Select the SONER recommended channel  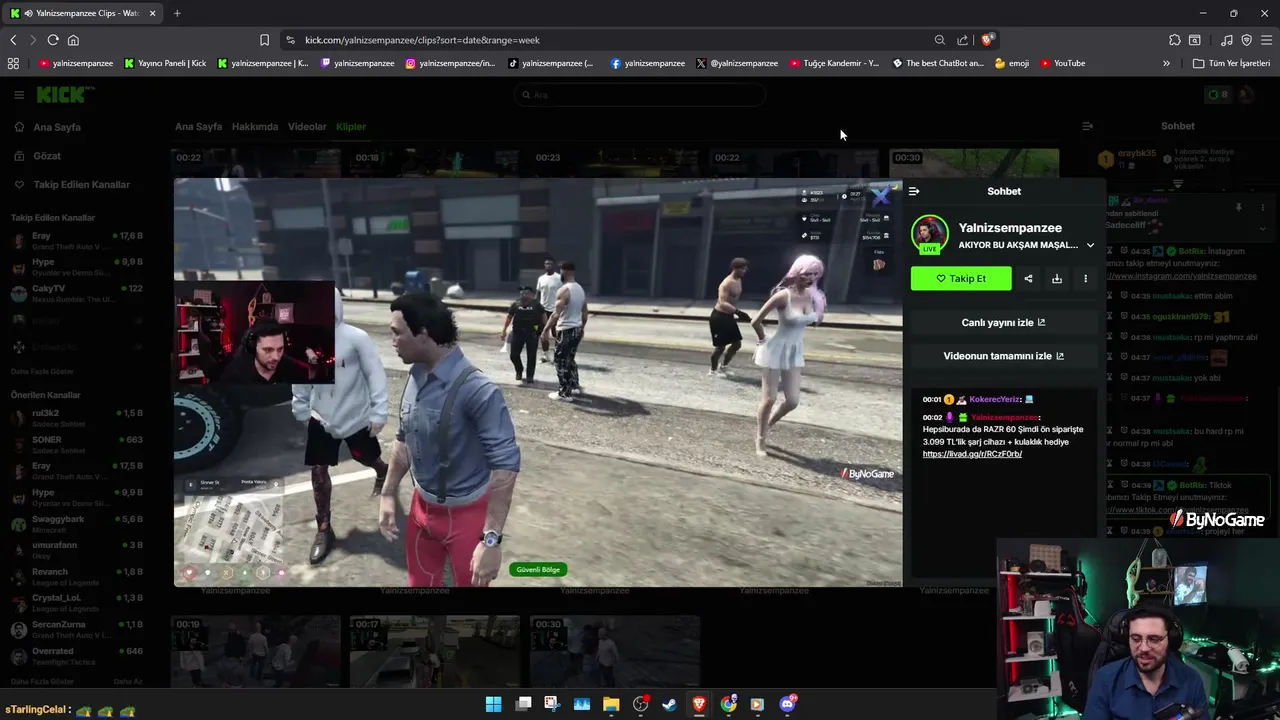[x=78, y=445]
